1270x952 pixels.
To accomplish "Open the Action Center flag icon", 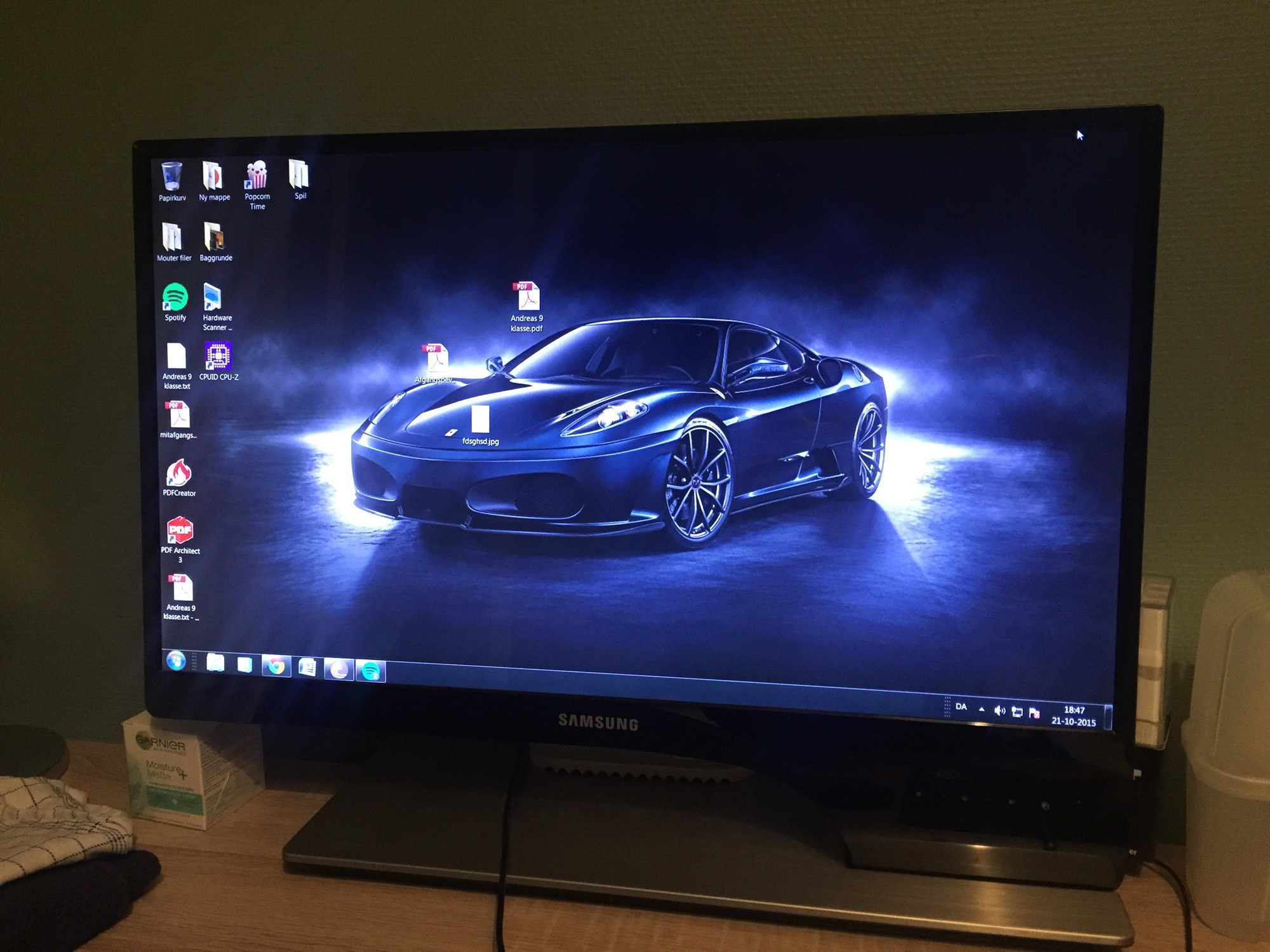I will point(1034,713).
